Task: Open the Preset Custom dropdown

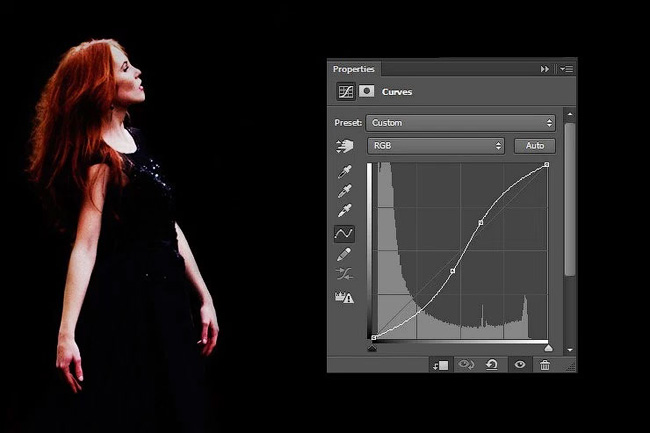Action: click(x=461, y=123)
